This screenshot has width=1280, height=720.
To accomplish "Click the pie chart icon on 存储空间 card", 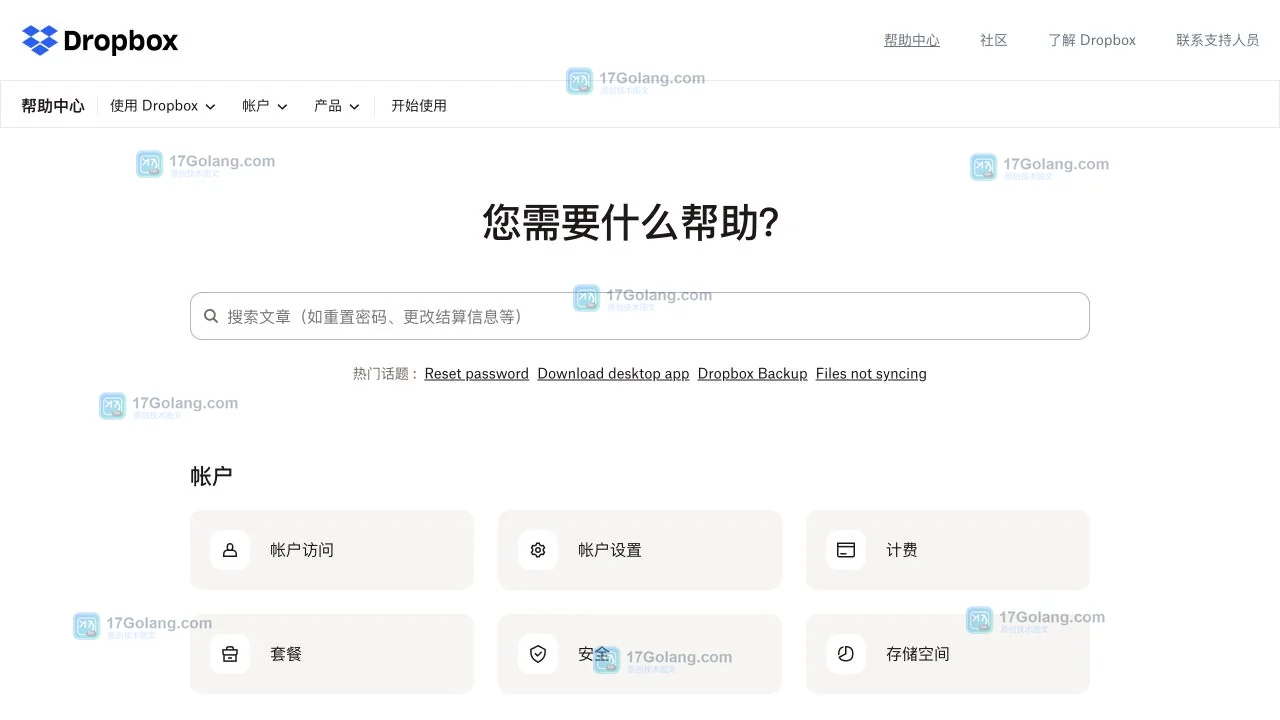I will tap(846, 654).
